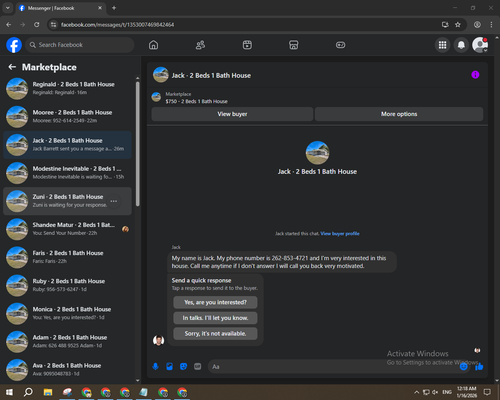Open Ruby 2 Beds 1 Bath conversation
The image size is (500, 400).
68,285
